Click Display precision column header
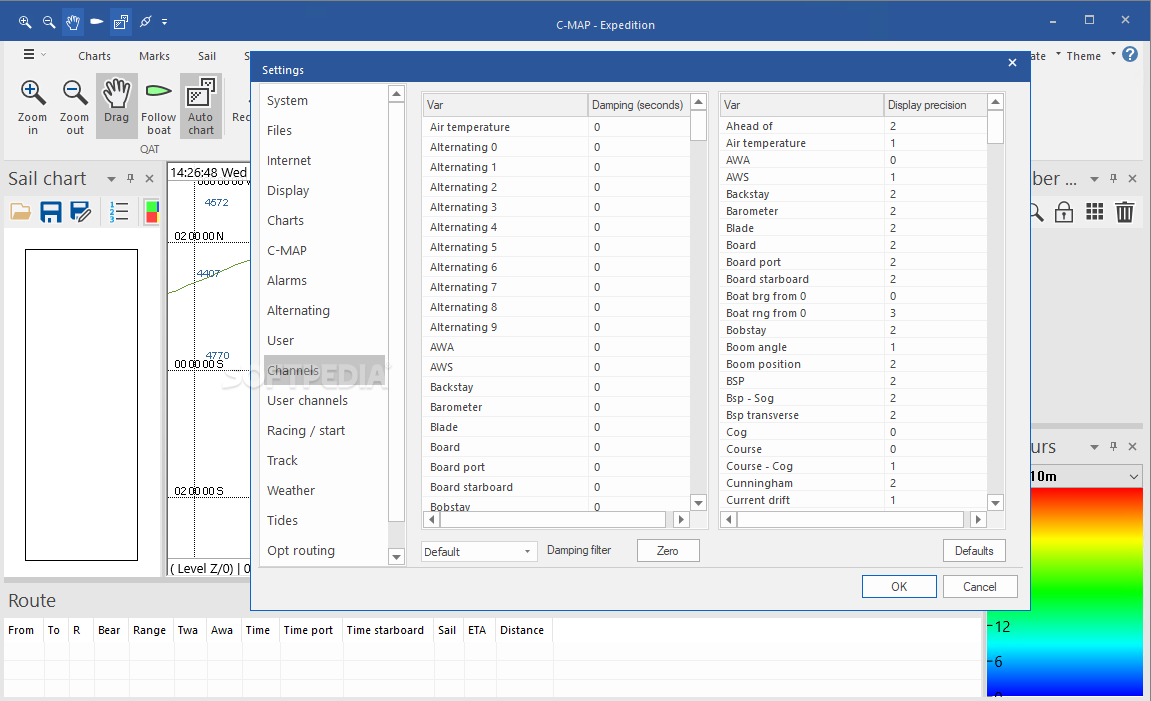 tap(934, 105)
